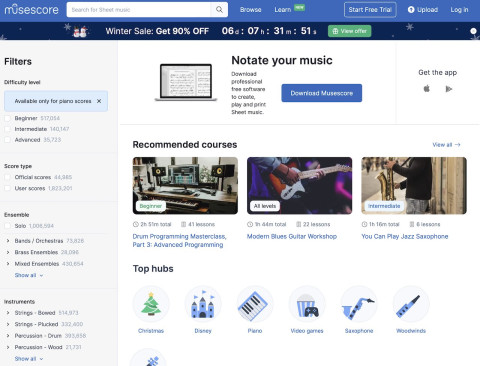Click the Google Play store icon
The width and height of the screenshot is (480, 366).
point(449,89)
